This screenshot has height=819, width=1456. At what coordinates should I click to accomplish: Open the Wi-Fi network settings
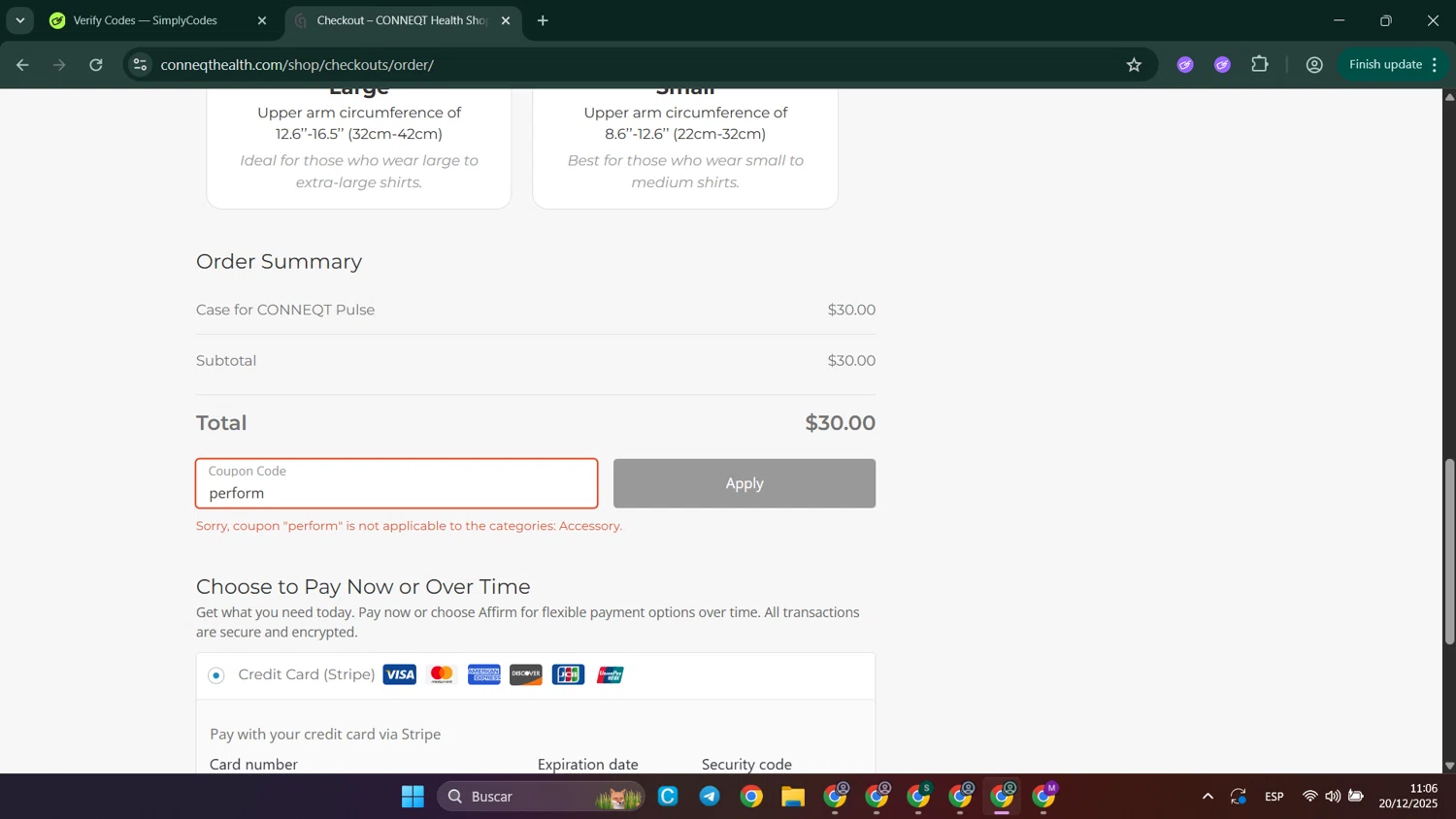(1309, 797)
